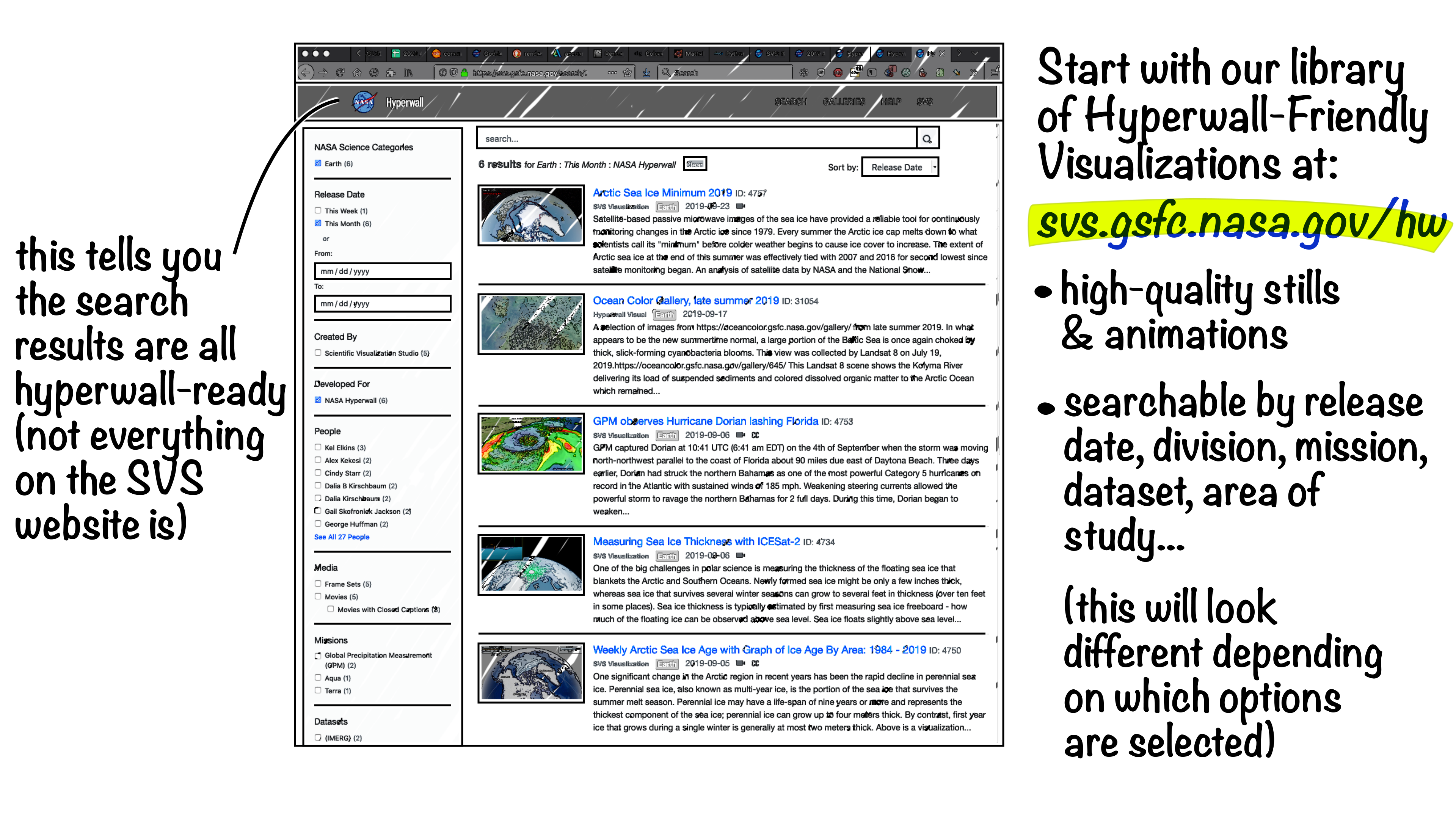Open Weekly Arctic Sea Ice Age link
Image resolution: width=1456 pixels, height=819 pixels.
pyautogui.click(x=759, y=650)
